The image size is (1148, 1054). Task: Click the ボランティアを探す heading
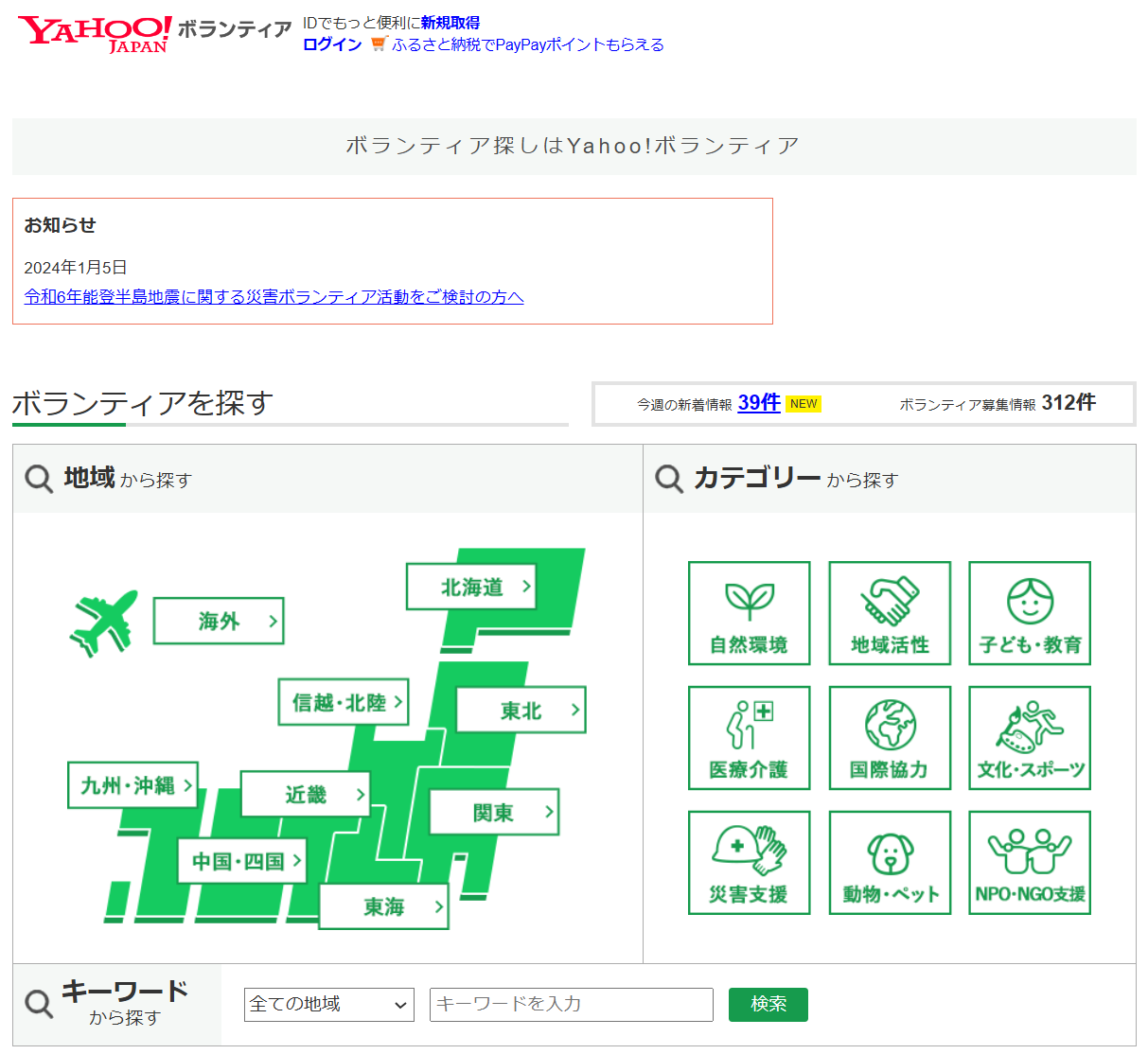click(x=143, y=403)
